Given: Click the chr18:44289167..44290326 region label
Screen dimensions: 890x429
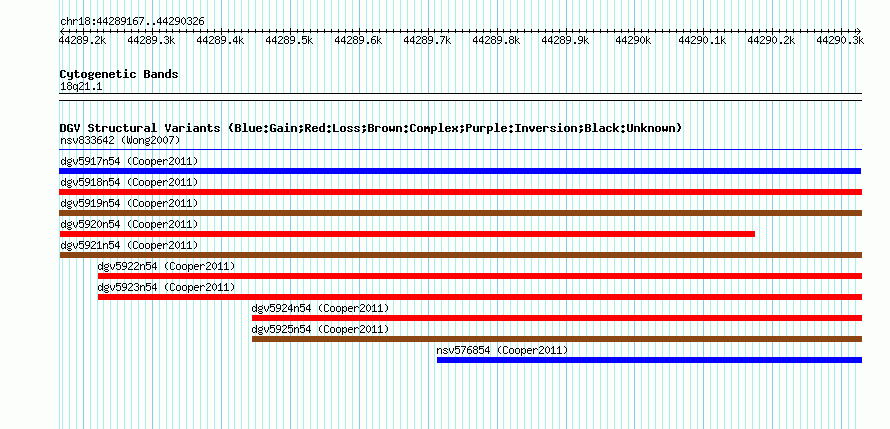Looking at the screenshot, I should (x=132, y=22).
